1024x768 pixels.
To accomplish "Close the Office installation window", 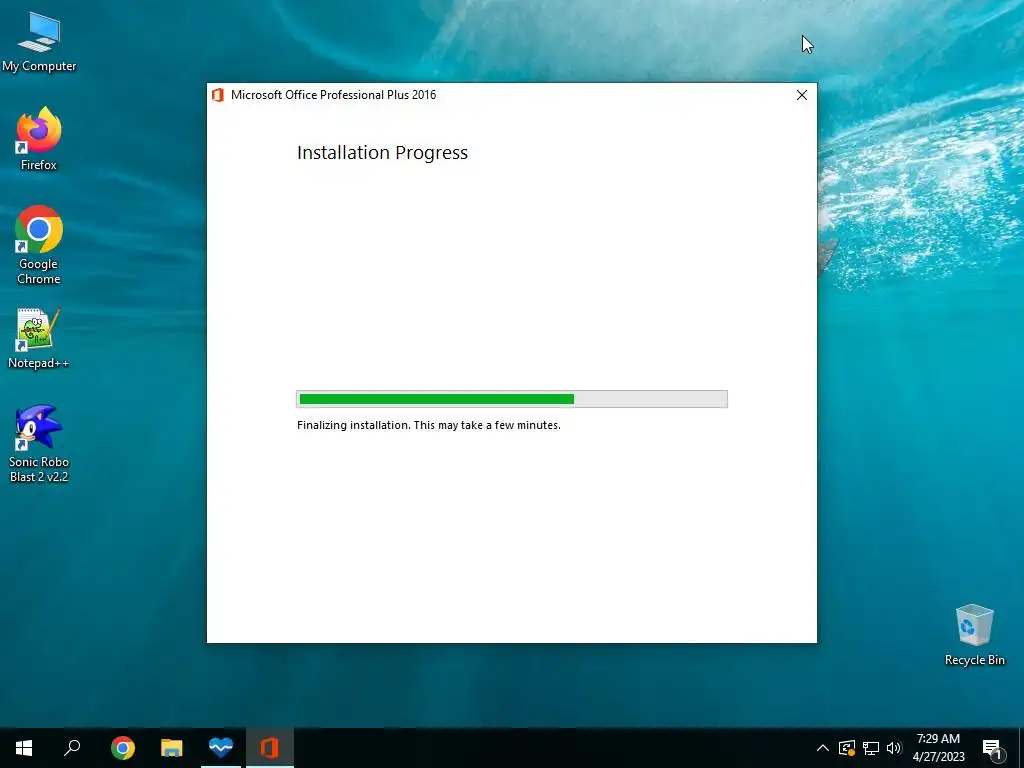I will 802,95.
